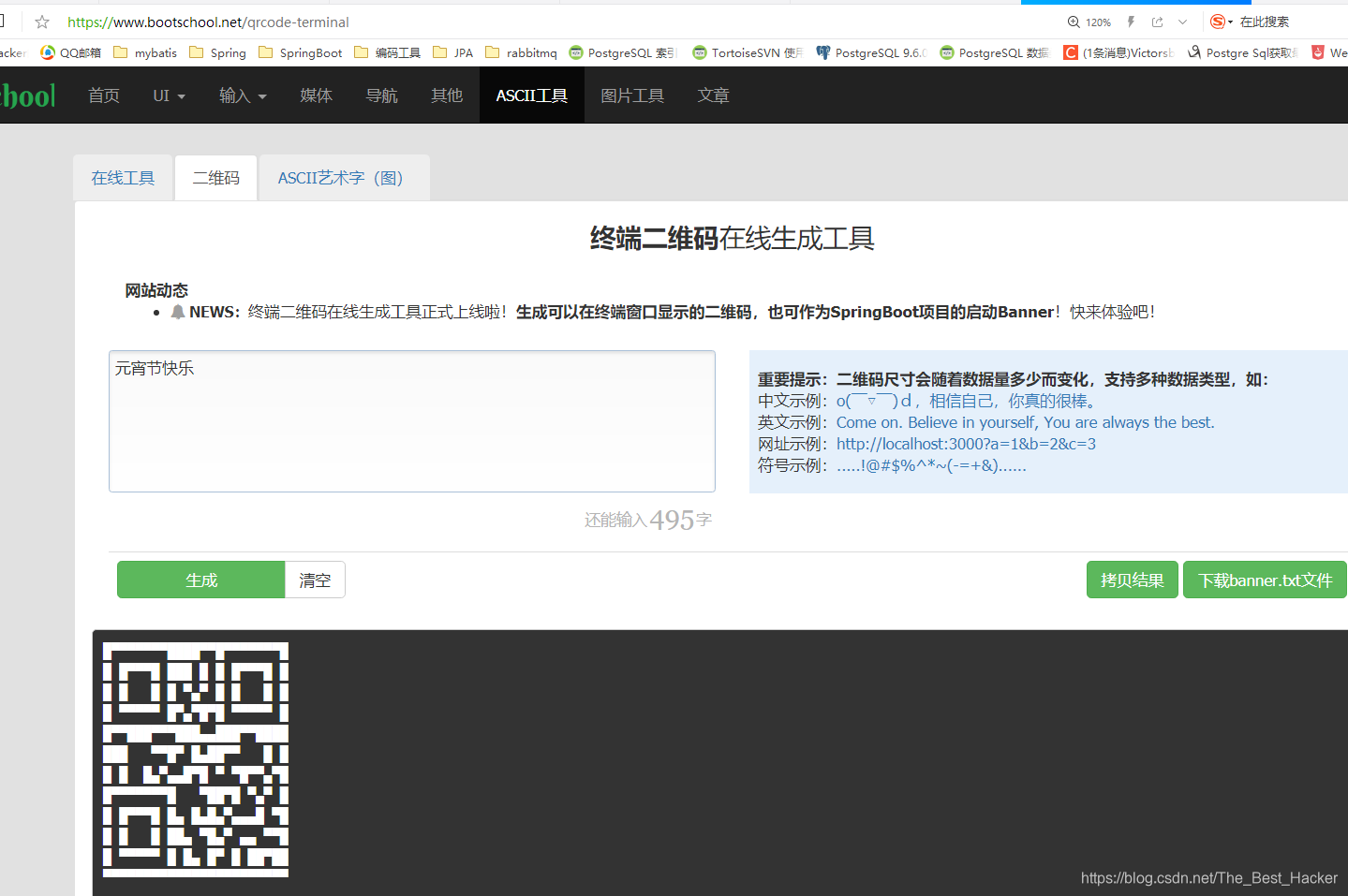
Task: Click the 拷贝结果 button
Action: [x=1133, y=580]
